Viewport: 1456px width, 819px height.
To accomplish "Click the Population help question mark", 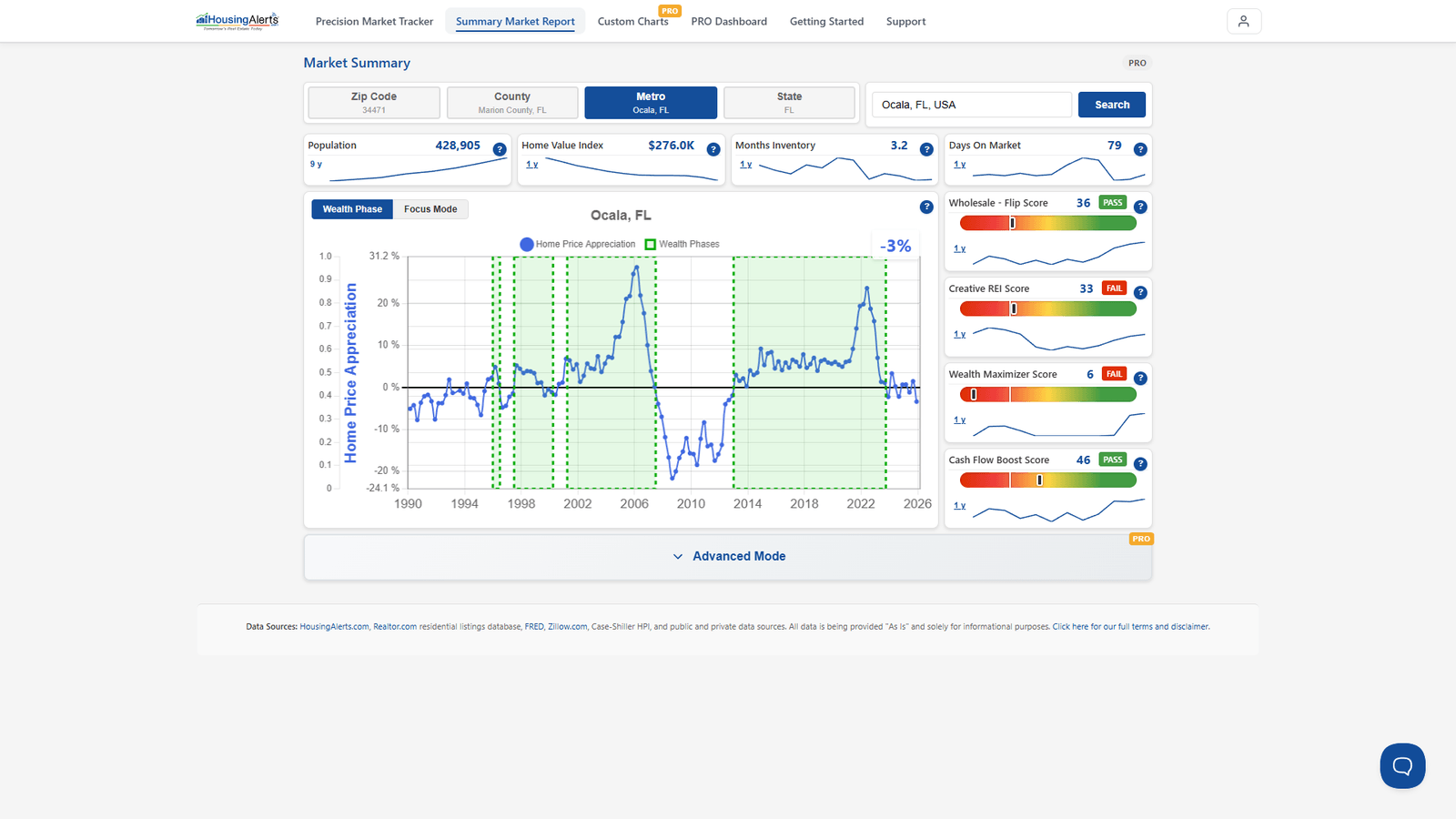I will click(500, 149).
